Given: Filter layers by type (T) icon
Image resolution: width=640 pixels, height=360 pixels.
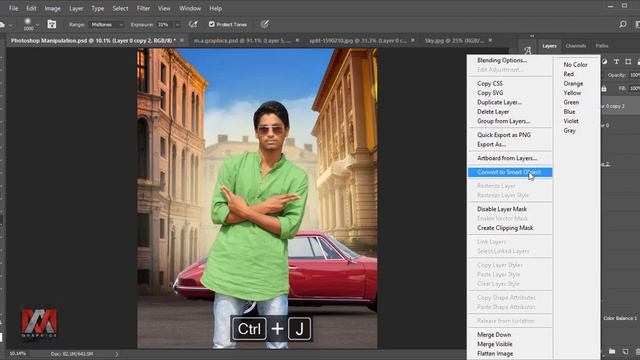Looking at the screenshot, I should pyautogui.click(x=616, y=62).
